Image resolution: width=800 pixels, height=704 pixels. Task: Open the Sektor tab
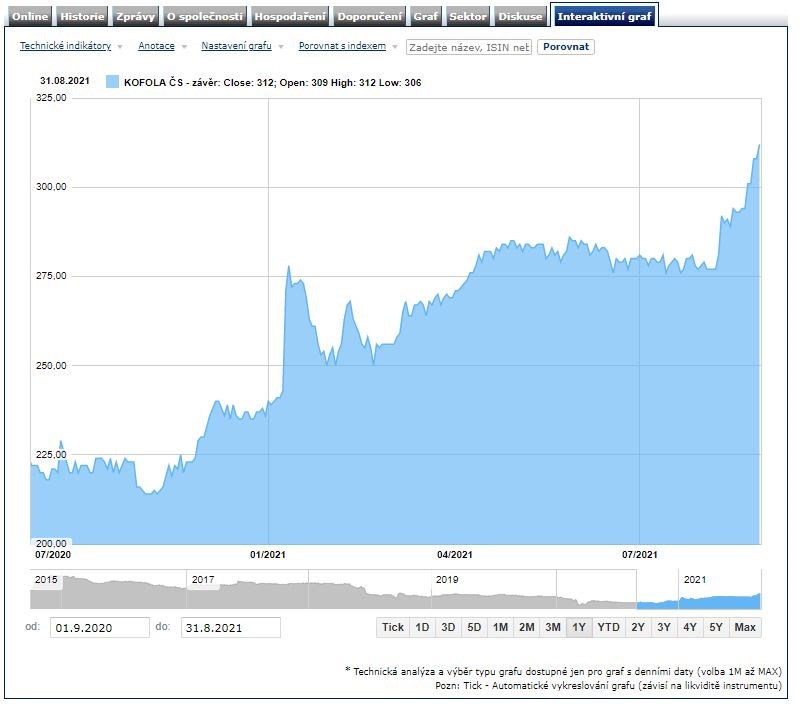click(x=468, y=17)
